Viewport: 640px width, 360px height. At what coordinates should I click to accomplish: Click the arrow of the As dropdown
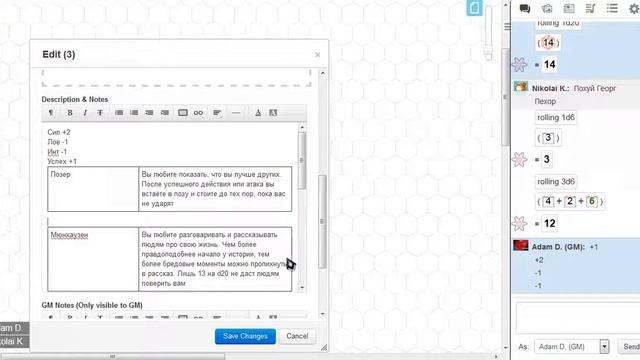(x=604, y=347)
